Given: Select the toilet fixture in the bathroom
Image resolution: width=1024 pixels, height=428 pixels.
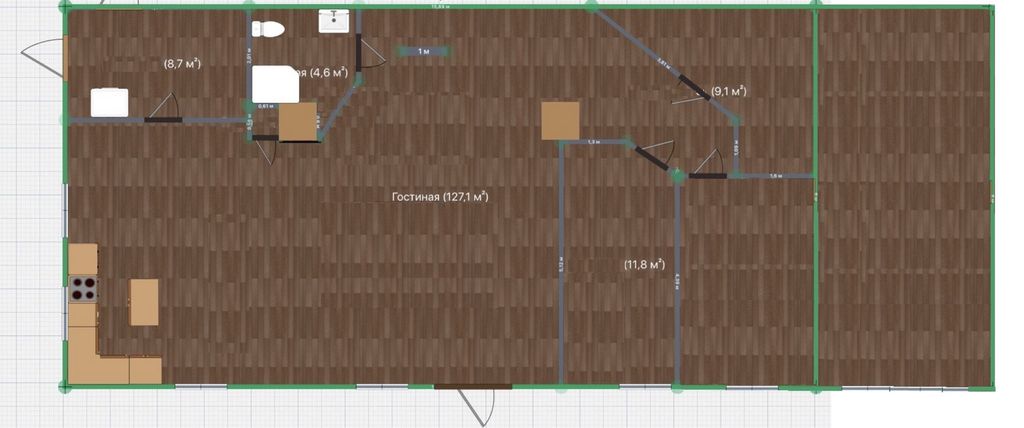Looking at the screenshot, I should (268, 29).
